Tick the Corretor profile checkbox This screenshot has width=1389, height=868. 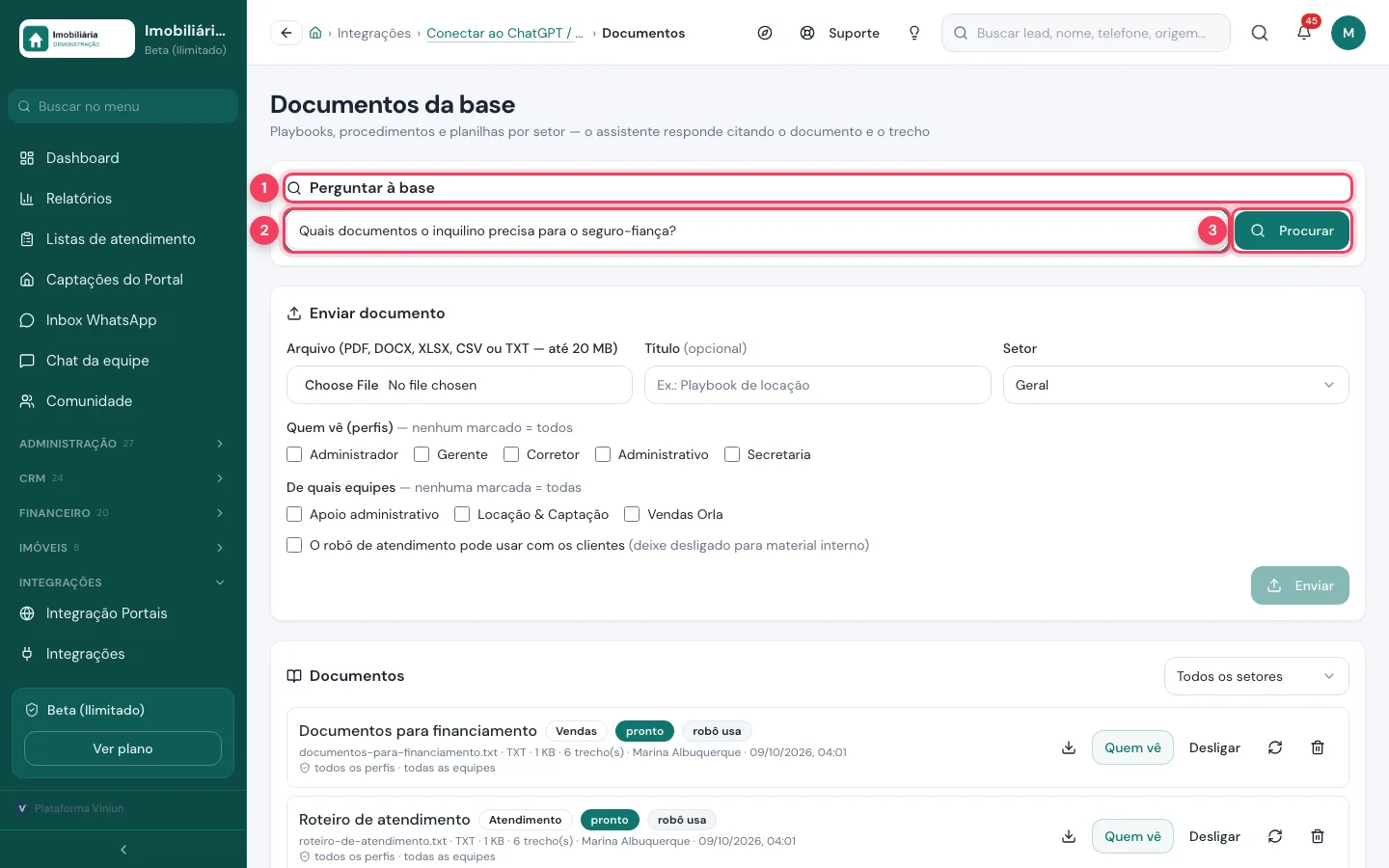(511, 454)
